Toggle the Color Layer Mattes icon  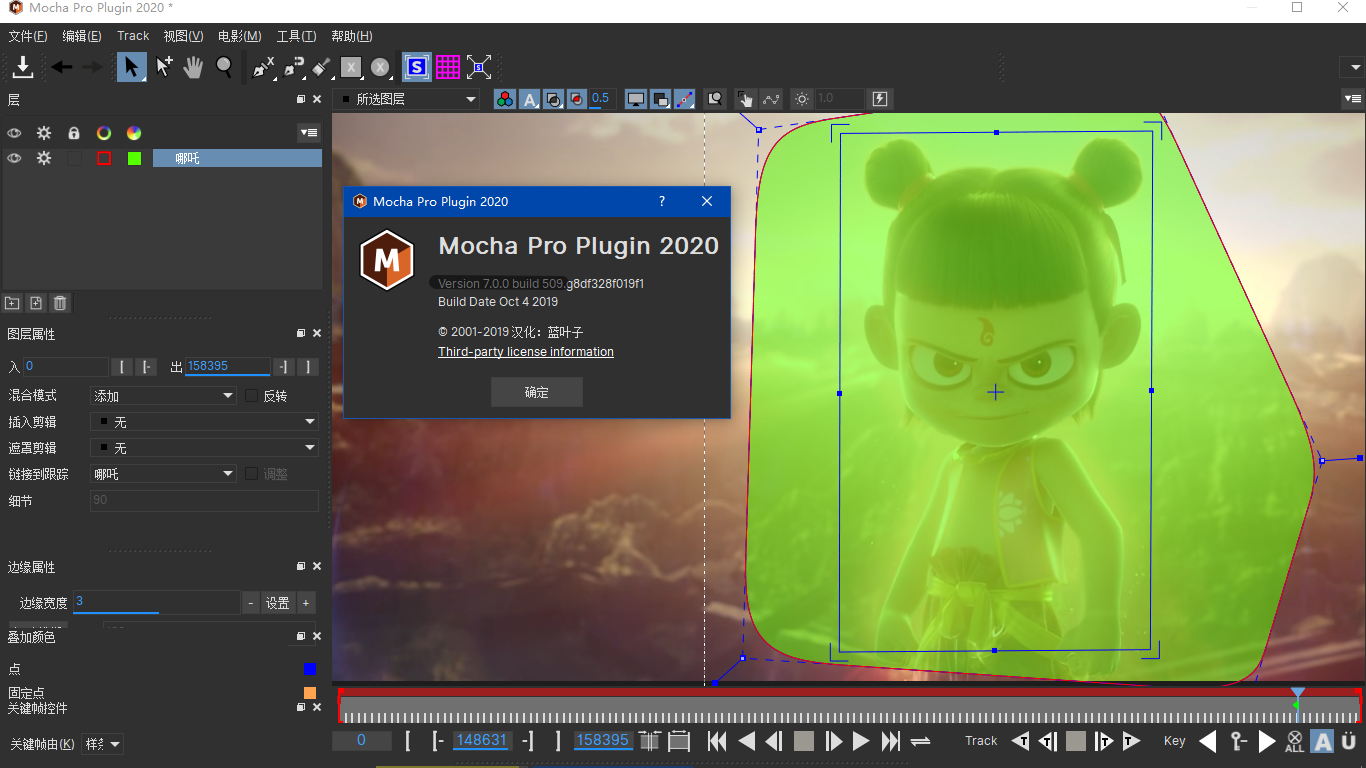click(x=577, y=99)
